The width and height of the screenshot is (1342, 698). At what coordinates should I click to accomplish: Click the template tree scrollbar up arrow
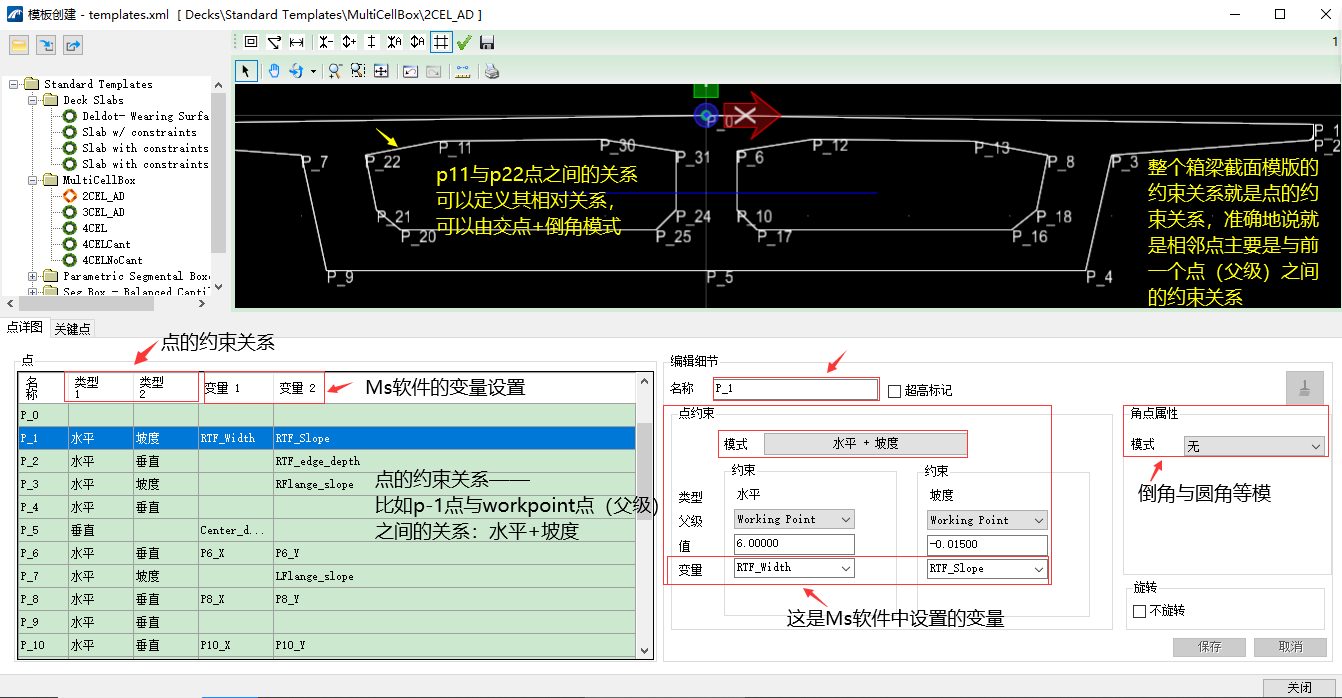pos(218,84)
